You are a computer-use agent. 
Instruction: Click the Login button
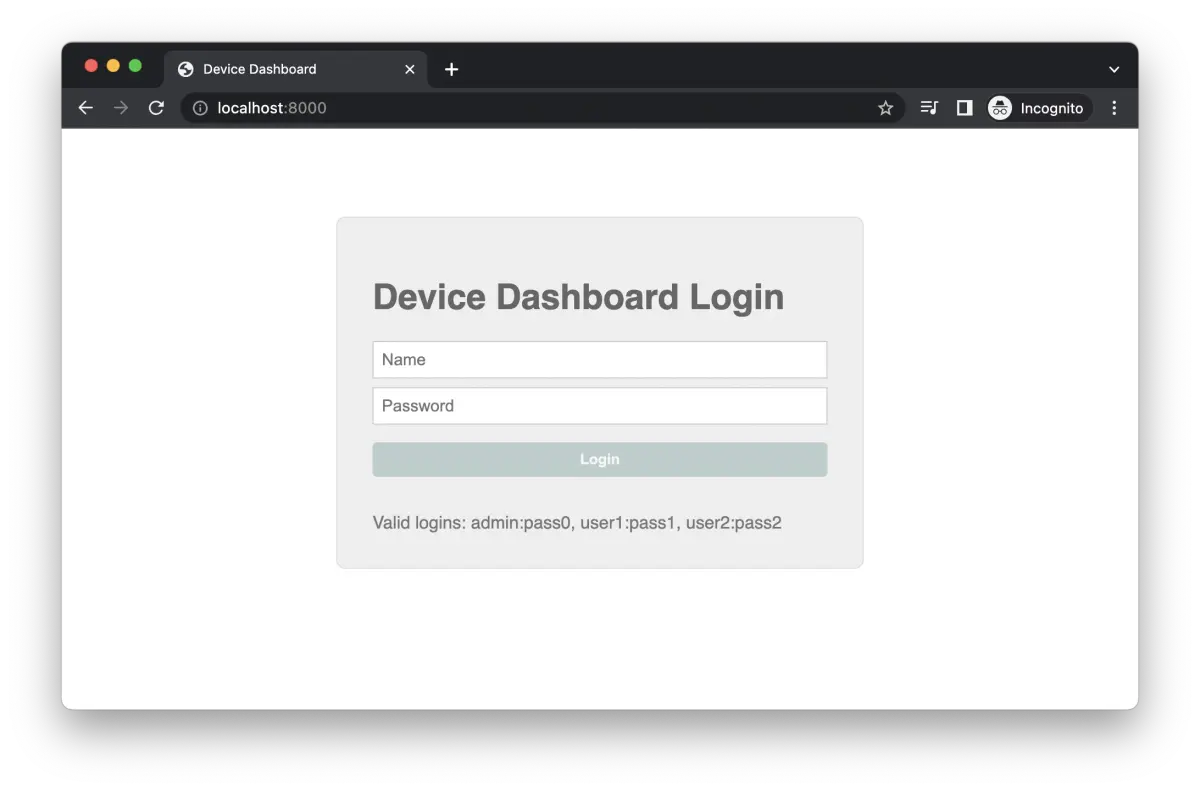[x=600, y=459]
